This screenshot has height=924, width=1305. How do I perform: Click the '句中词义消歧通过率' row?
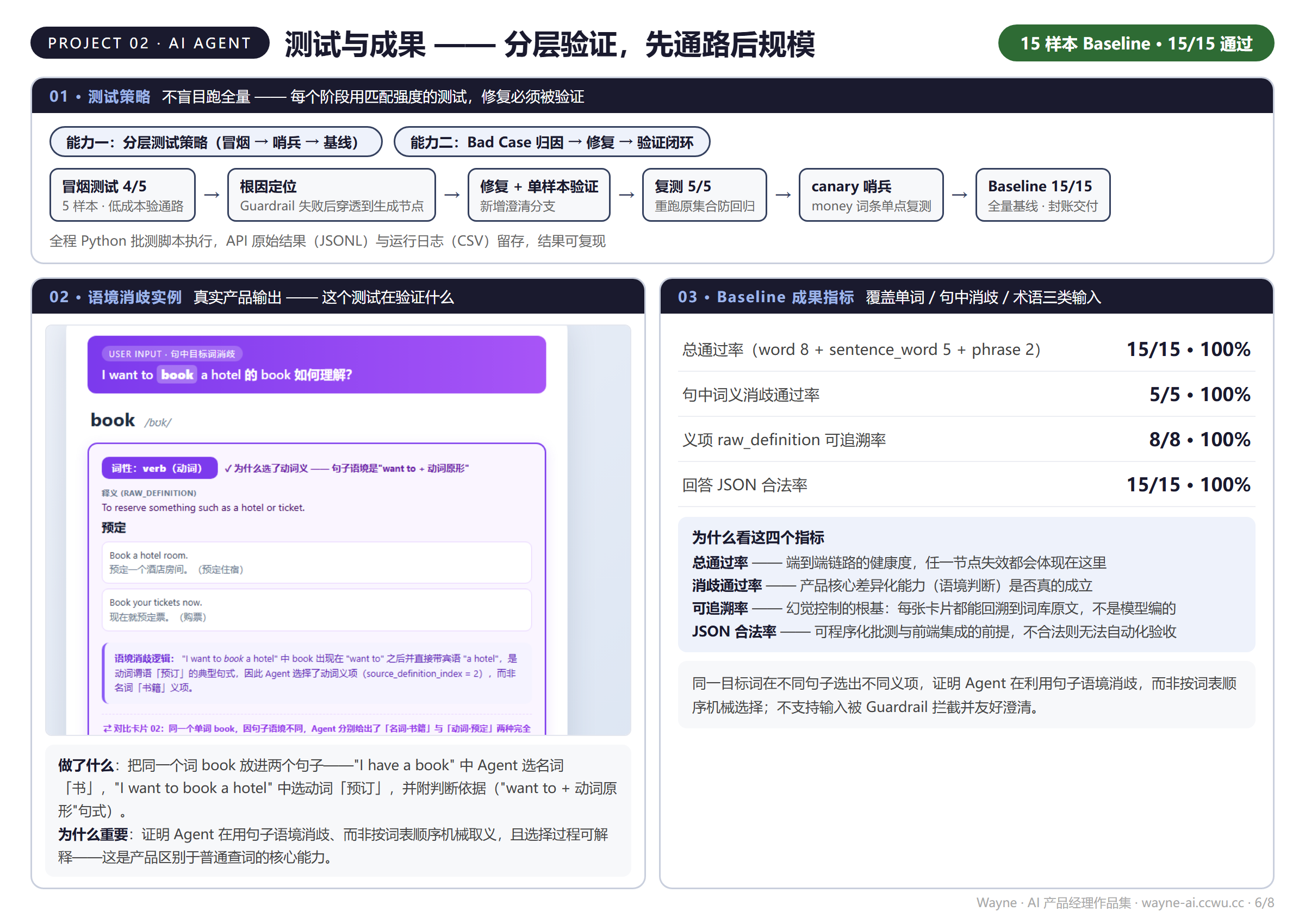pyautogui.click(x=966, y=394)
